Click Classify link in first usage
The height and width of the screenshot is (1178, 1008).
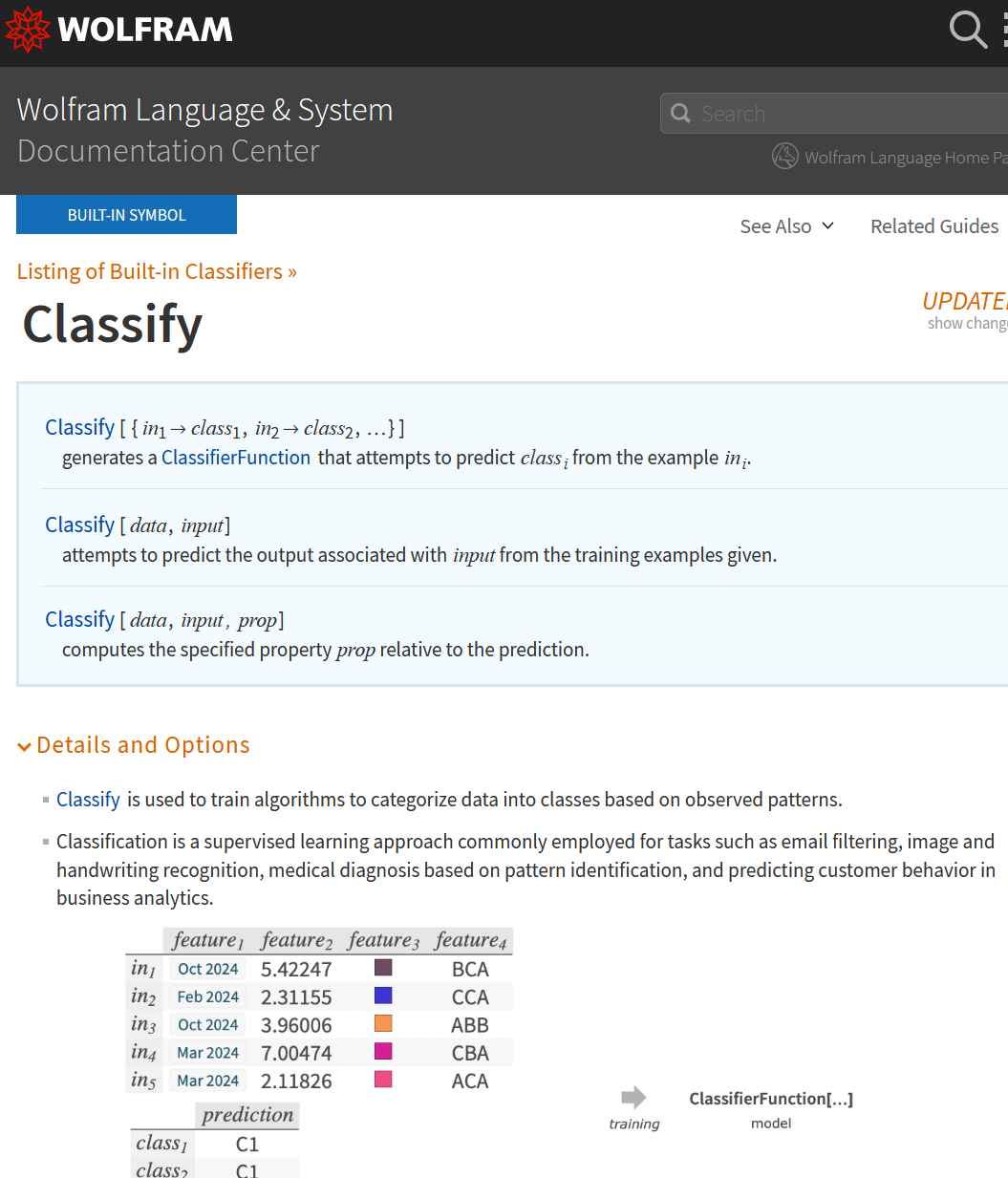79,427
